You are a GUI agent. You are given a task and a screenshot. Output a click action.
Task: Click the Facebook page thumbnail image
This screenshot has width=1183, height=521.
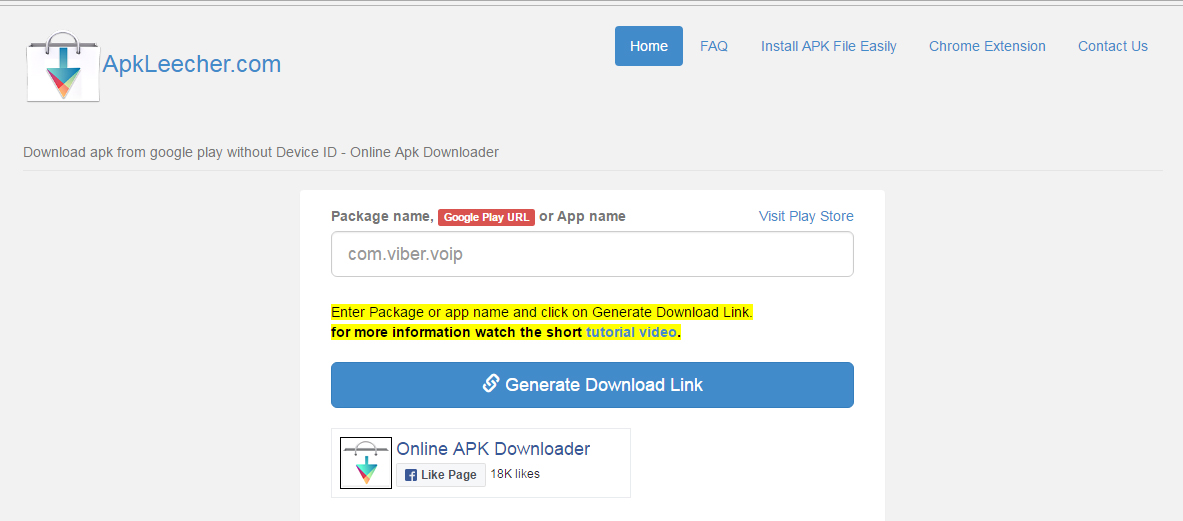366,463
